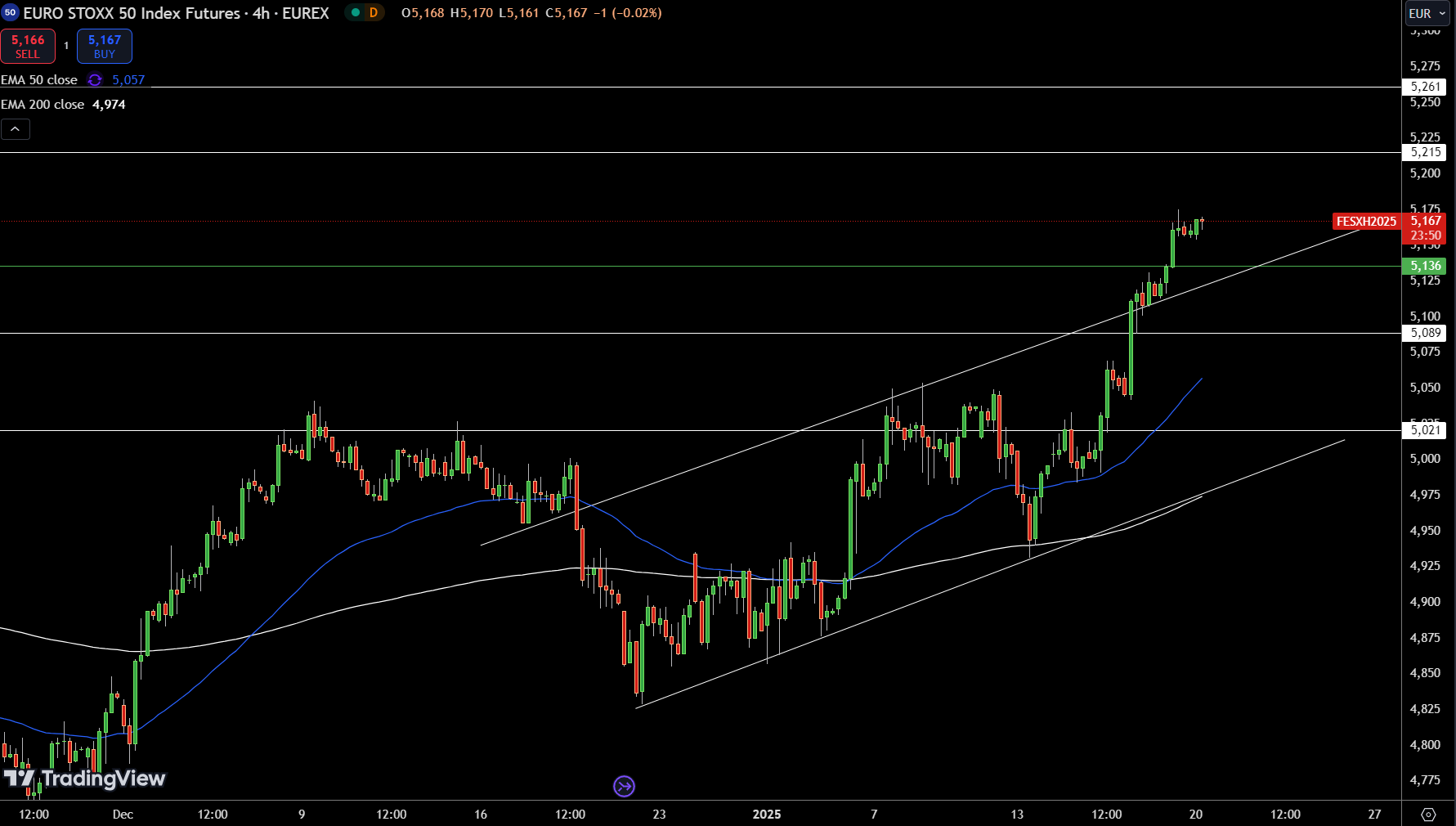Collapse the indicator legend with the chevron

[16, 129]
